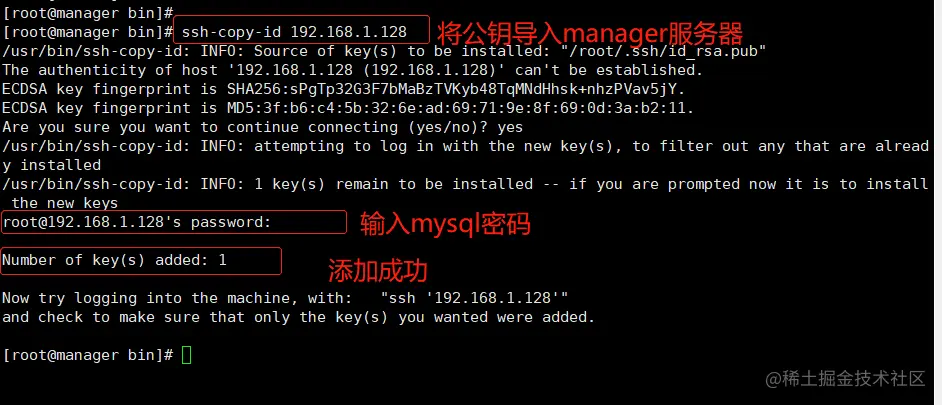Click the 'attempting to log in' INFO line
942x405 pixels.
466,146
